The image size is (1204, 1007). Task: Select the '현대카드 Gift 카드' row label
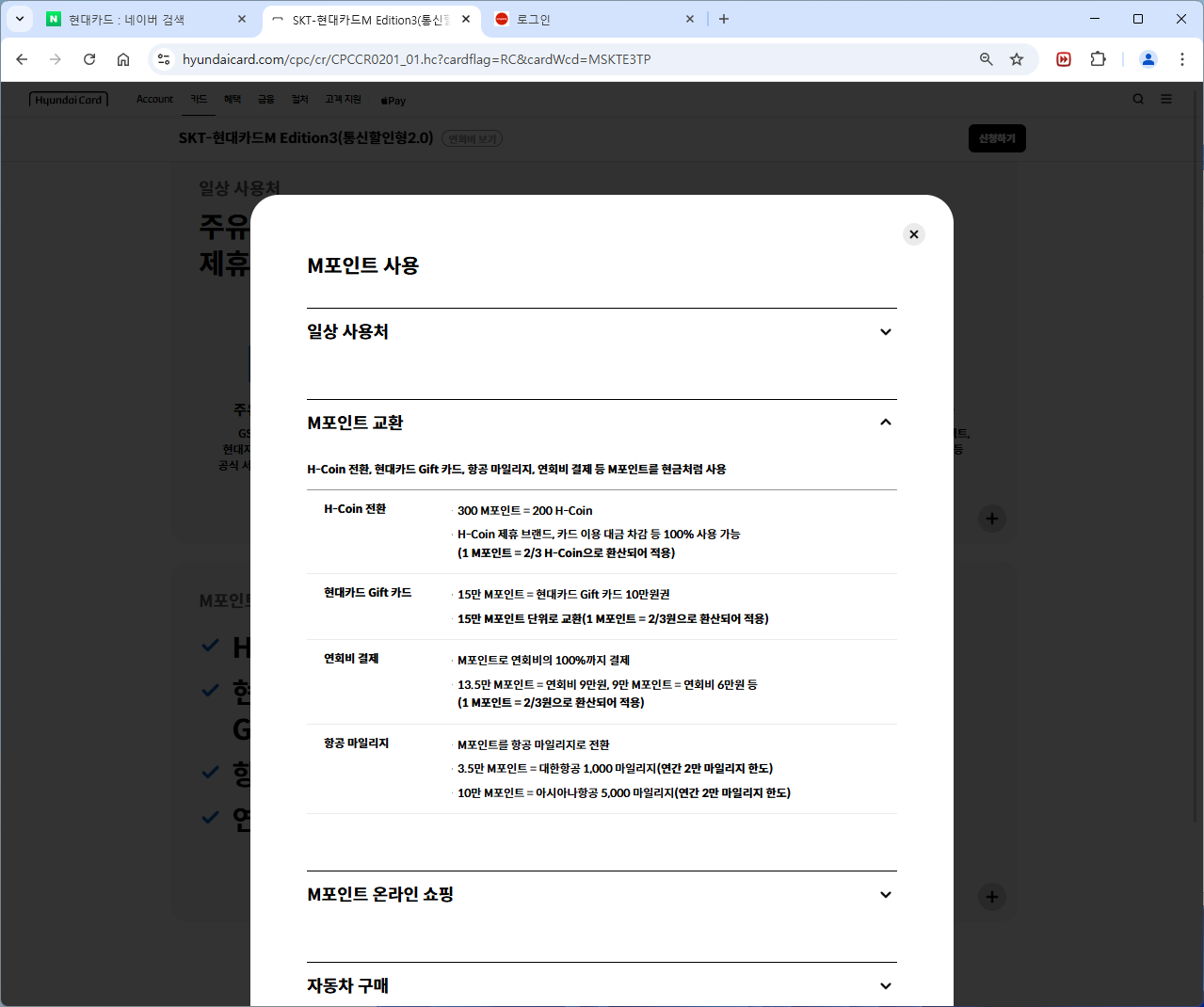pyautogui.click(x=368, y=593)
